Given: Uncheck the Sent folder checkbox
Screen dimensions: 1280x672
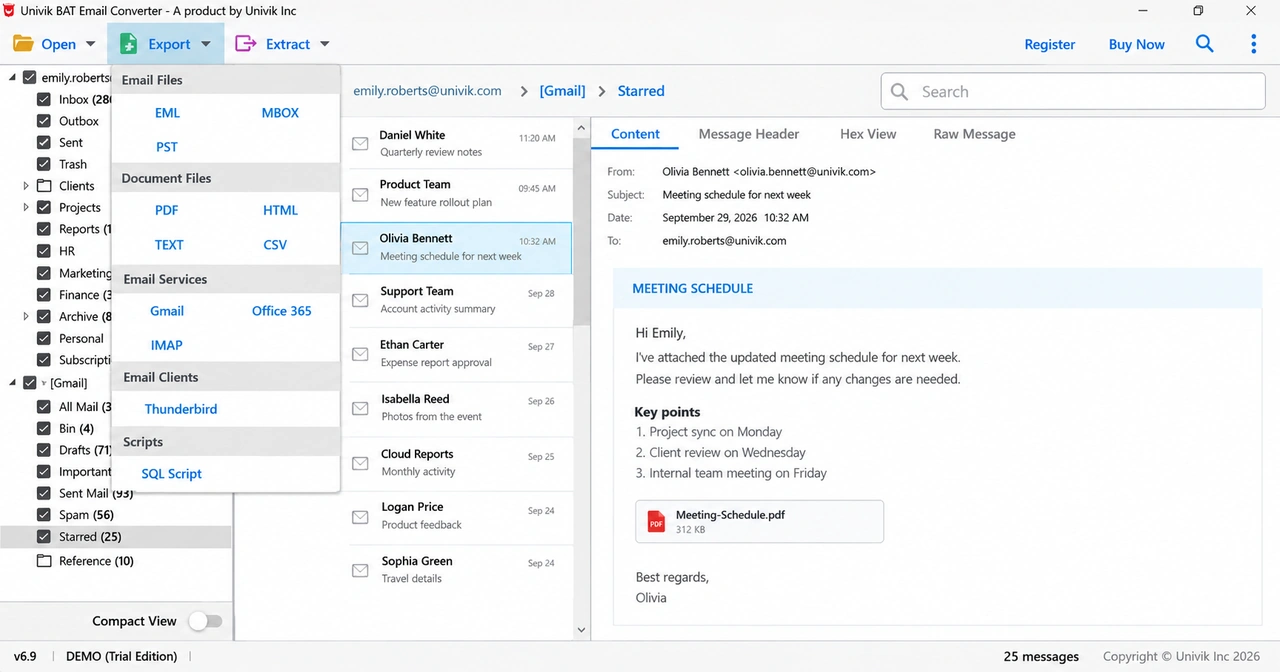Looking at the screenshot, I should point(44,143).
